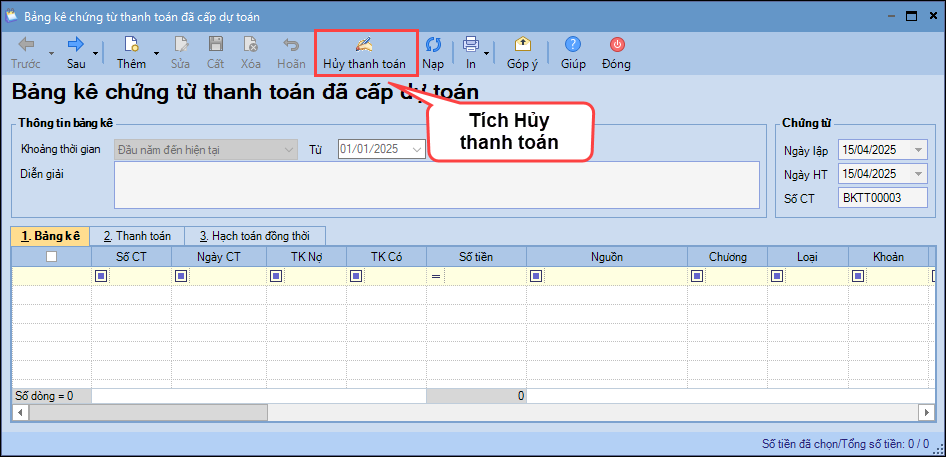Screen dimensions: 946x457
Task: Sort by the Số tiền column header
Action: 477,257
